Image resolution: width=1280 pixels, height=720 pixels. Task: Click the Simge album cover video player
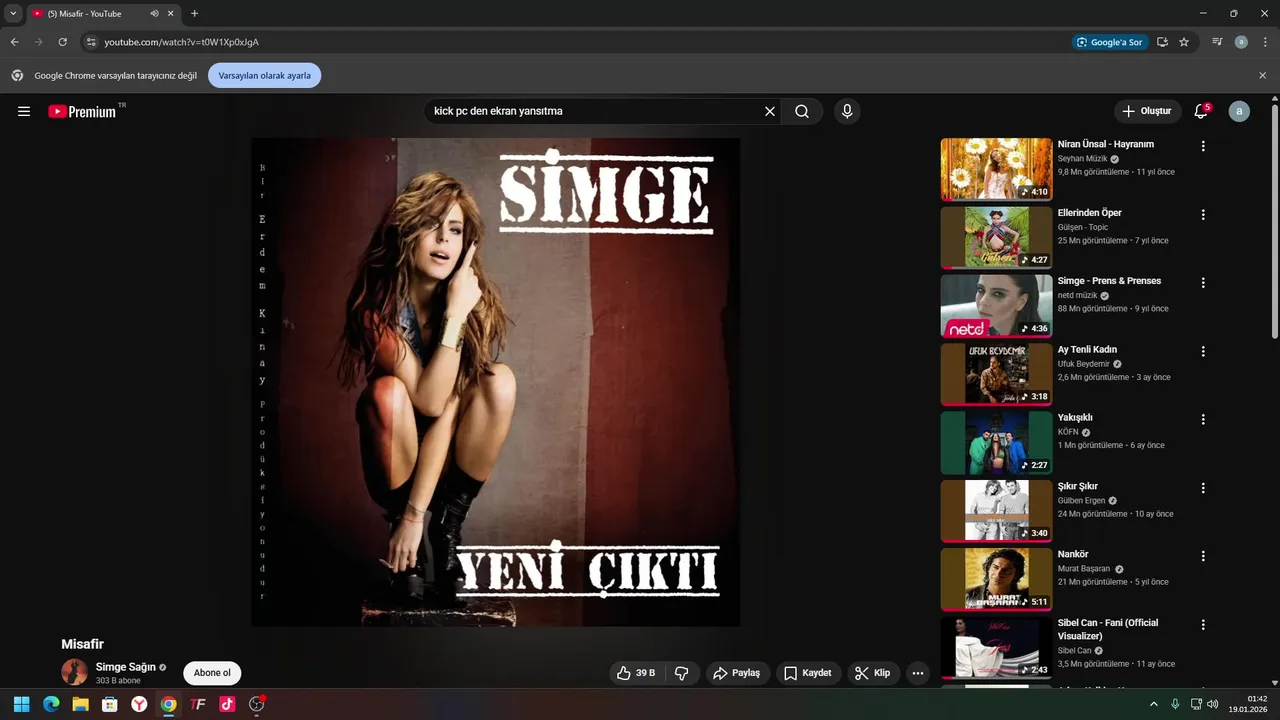pos(495,382)
